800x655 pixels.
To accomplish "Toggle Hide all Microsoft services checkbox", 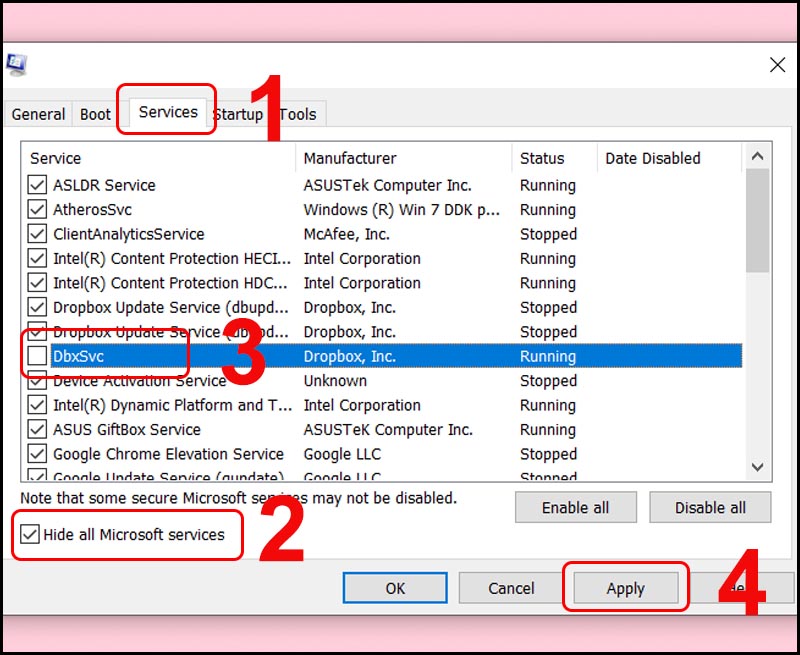I will 30,535.
